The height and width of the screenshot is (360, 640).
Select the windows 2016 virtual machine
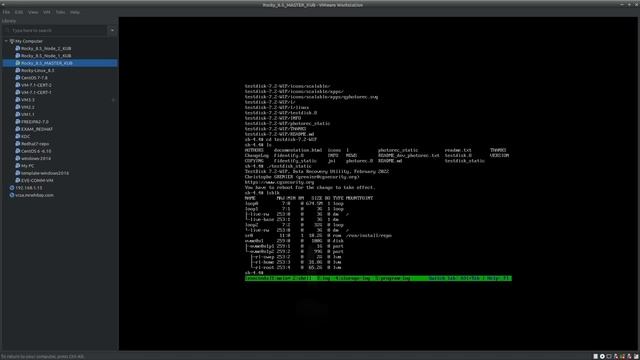click(x=36, y=158)
